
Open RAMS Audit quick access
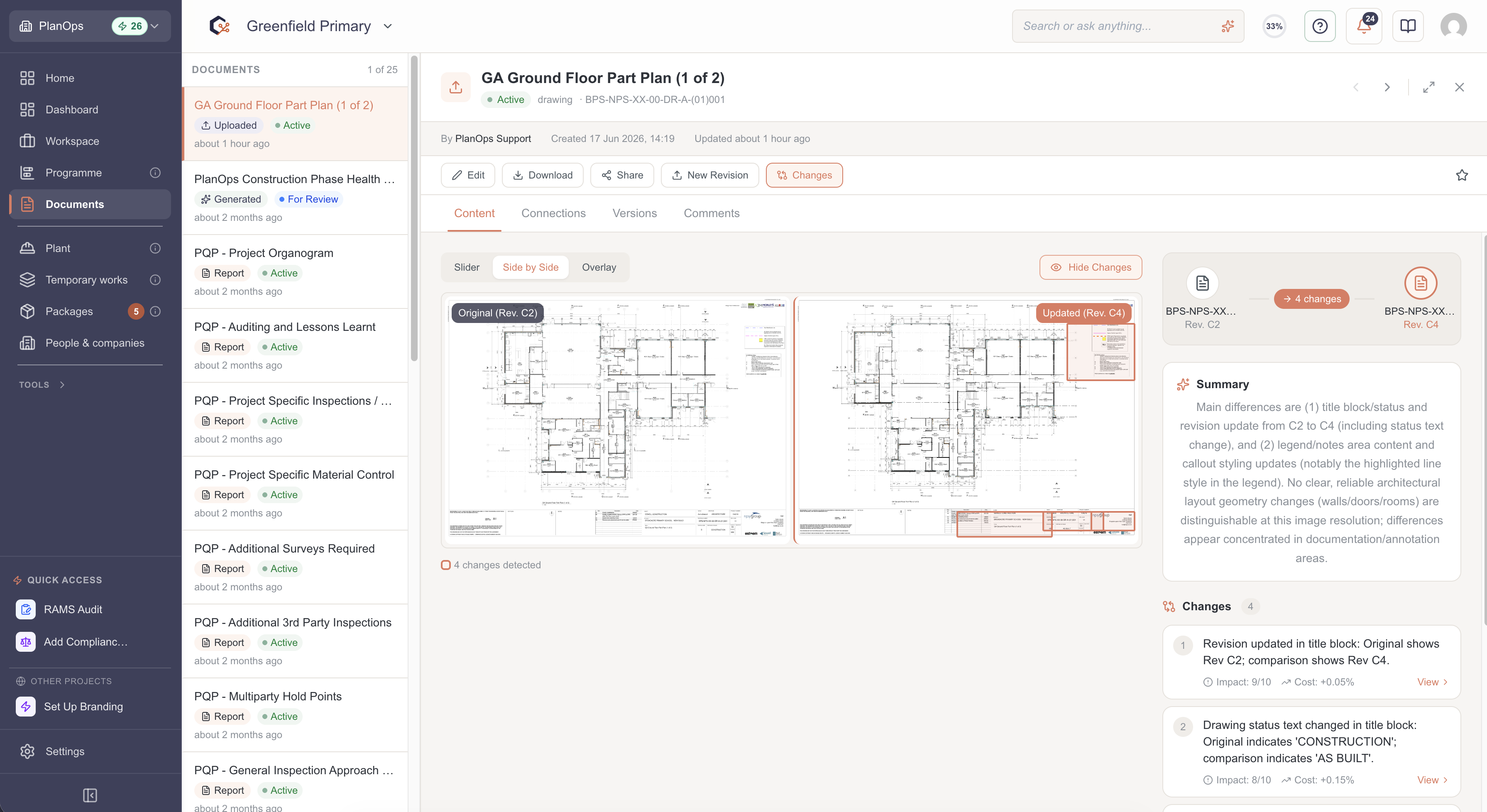coord(90,609)
